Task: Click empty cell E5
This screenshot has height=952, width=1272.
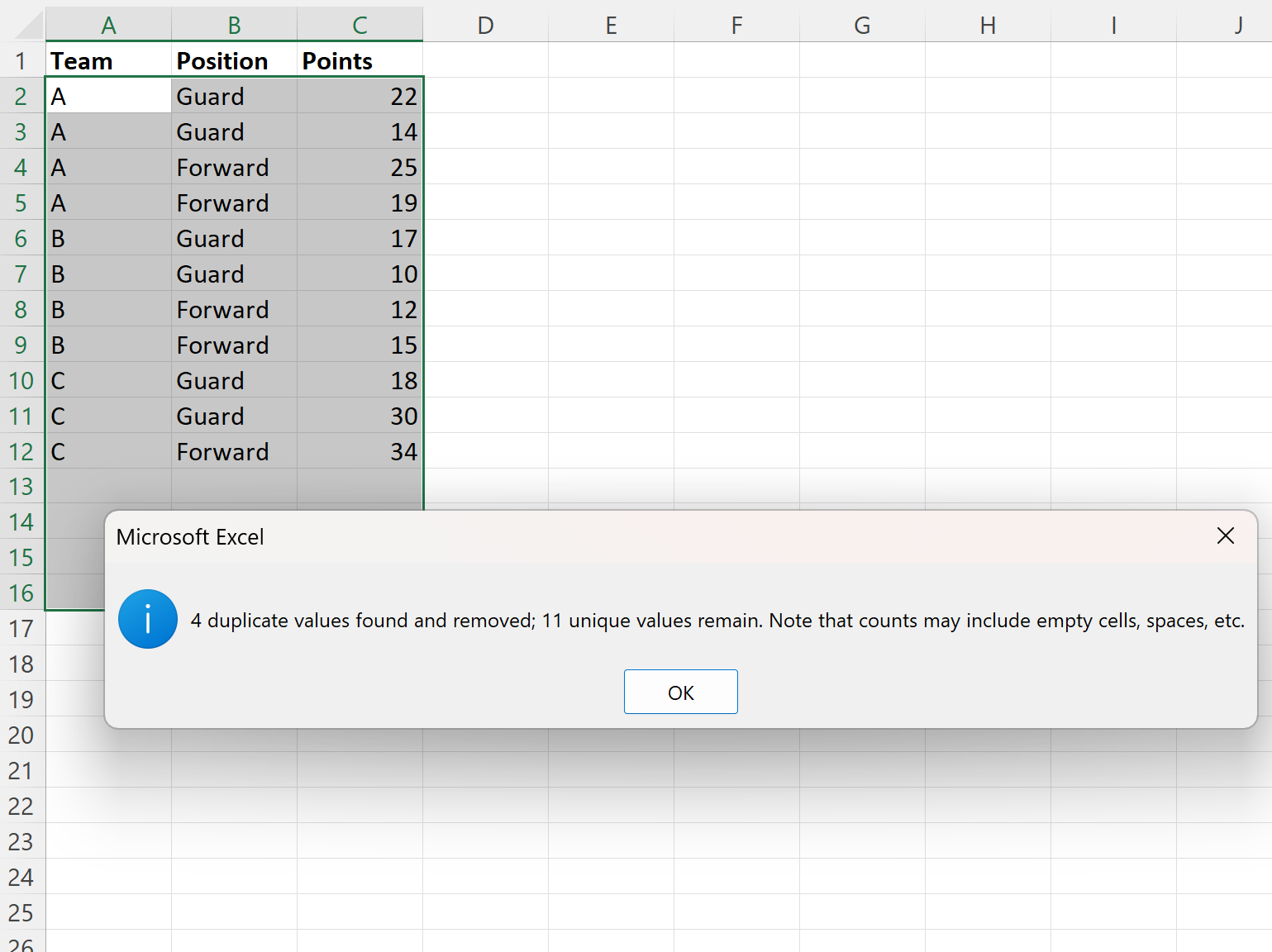Action: (x=611, y=203)
